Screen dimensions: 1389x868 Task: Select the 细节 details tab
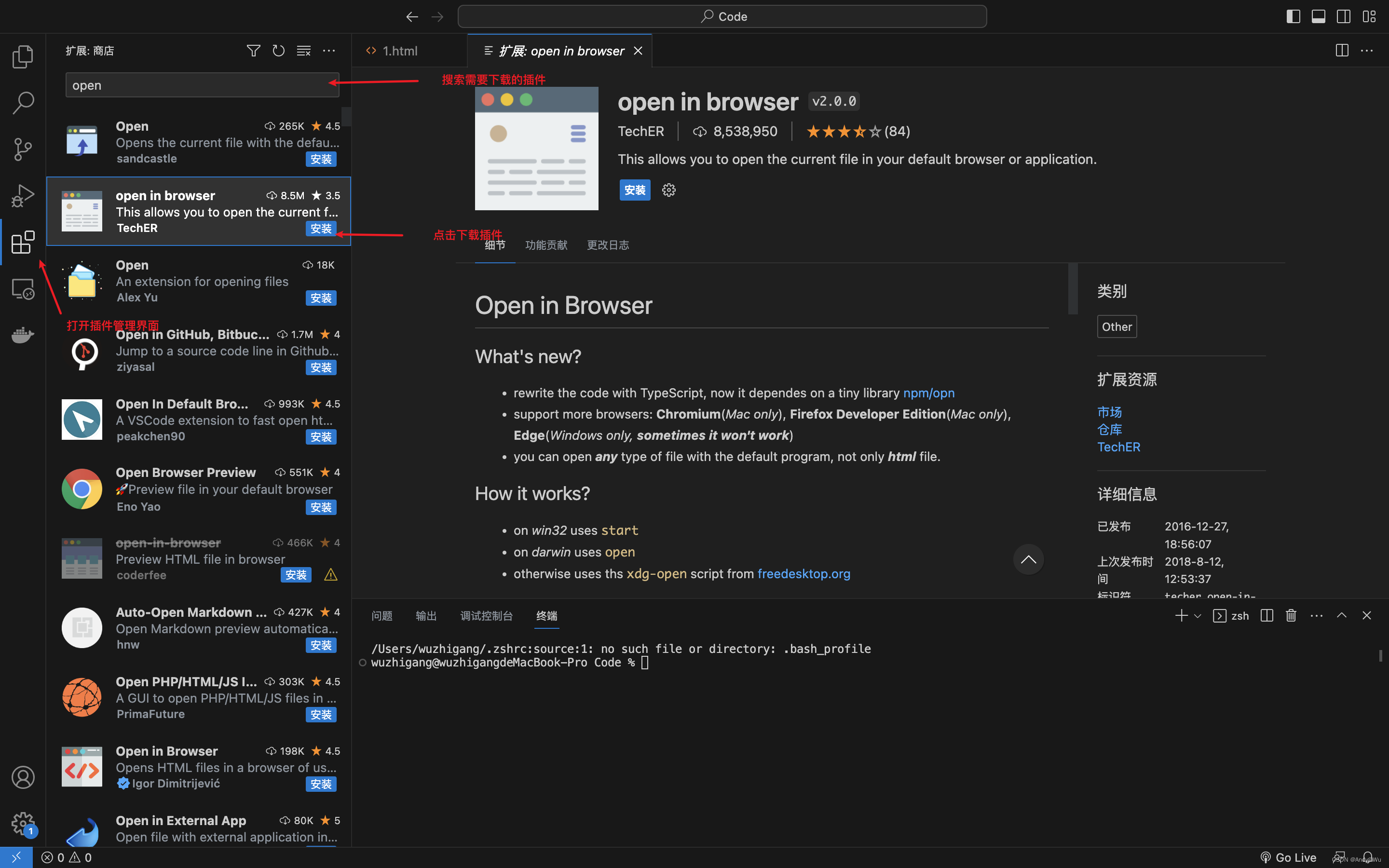(x=495, y=245)
